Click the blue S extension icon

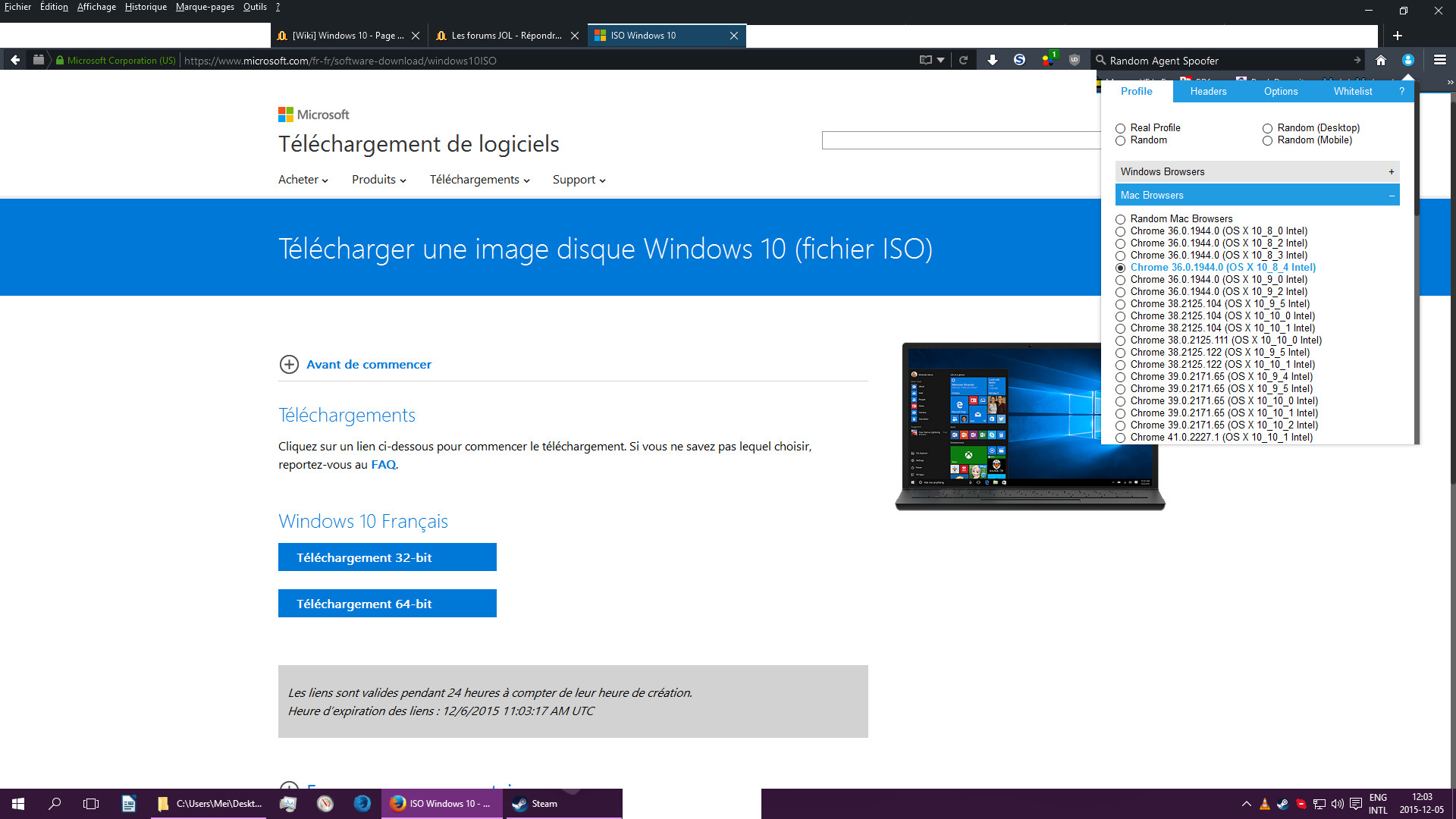pos(1019,60)
